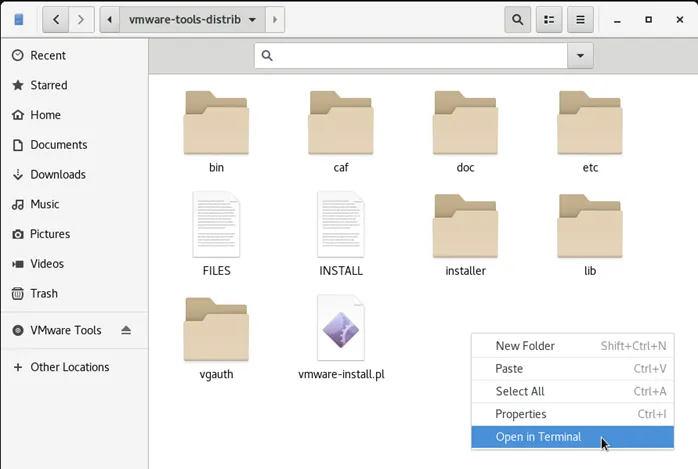Select the installer folder icon
The image size is (698, 469).
465,226
